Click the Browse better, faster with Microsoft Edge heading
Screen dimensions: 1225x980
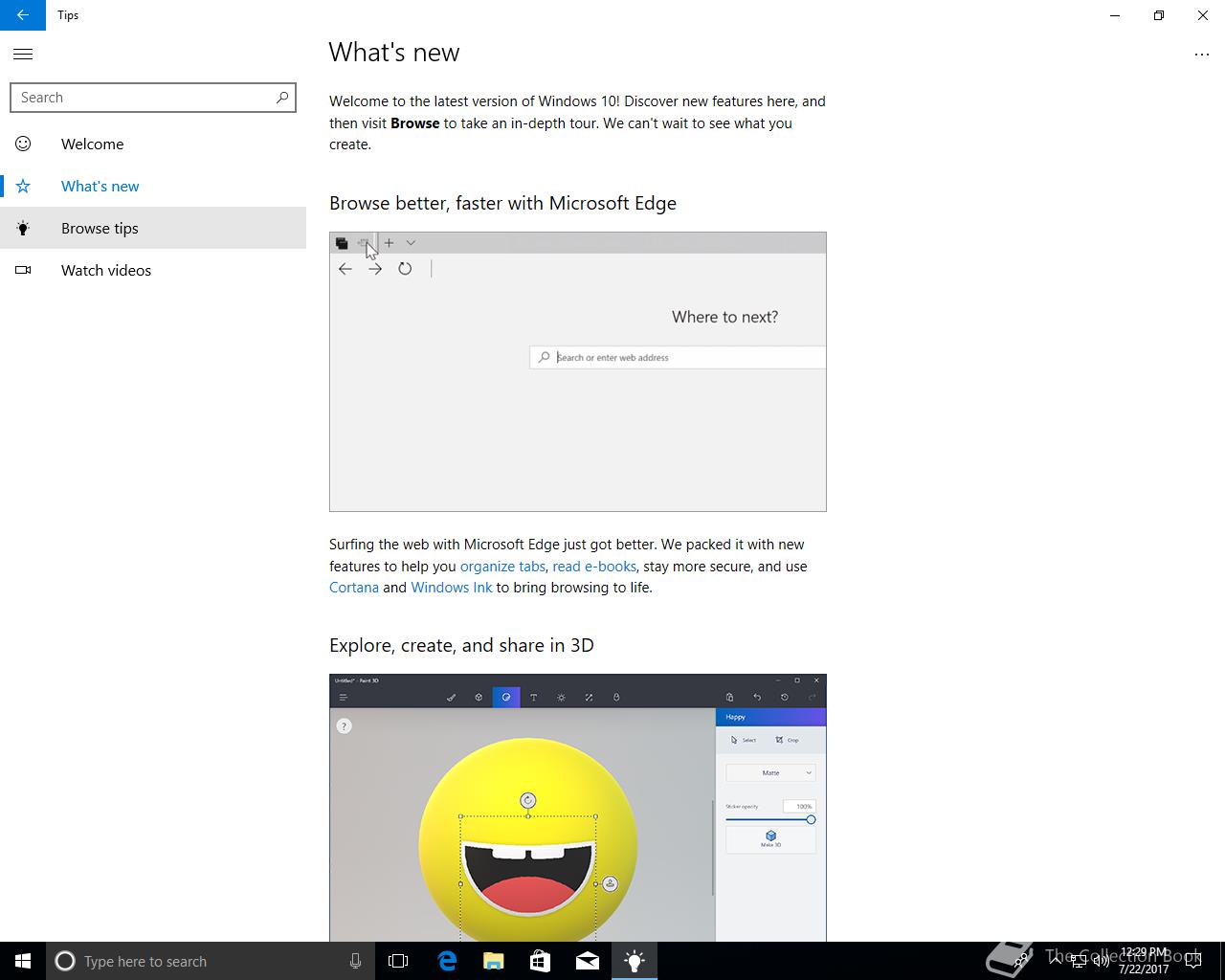(x=502, y=203)
